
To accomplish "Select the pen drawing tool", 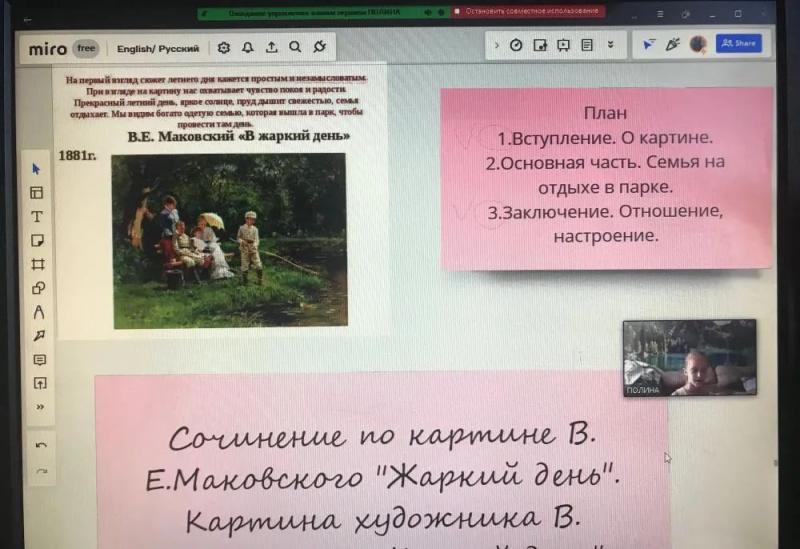I will point(39,312).
